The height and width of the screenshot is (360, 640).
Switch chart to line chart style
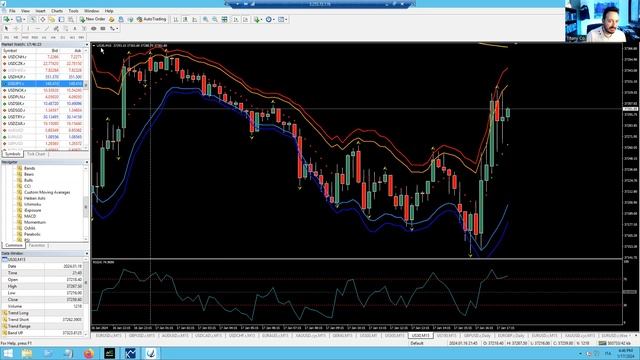(x=195, y=19)
